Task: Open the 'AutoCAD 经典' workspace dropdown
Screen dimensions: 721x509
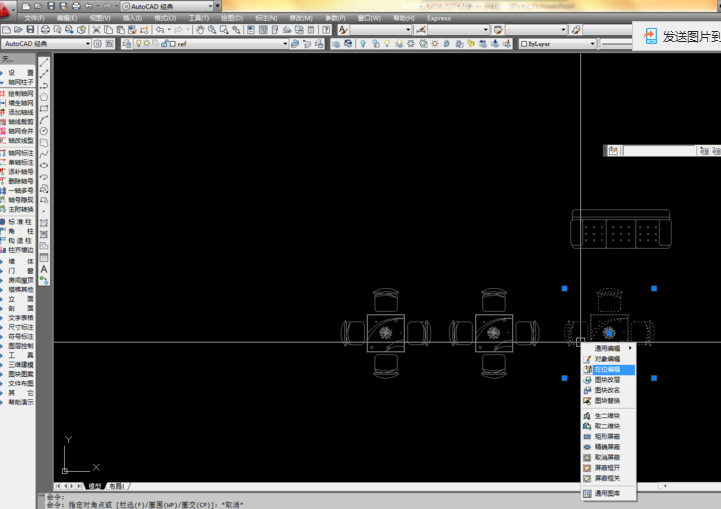Action: coord(87,44)
